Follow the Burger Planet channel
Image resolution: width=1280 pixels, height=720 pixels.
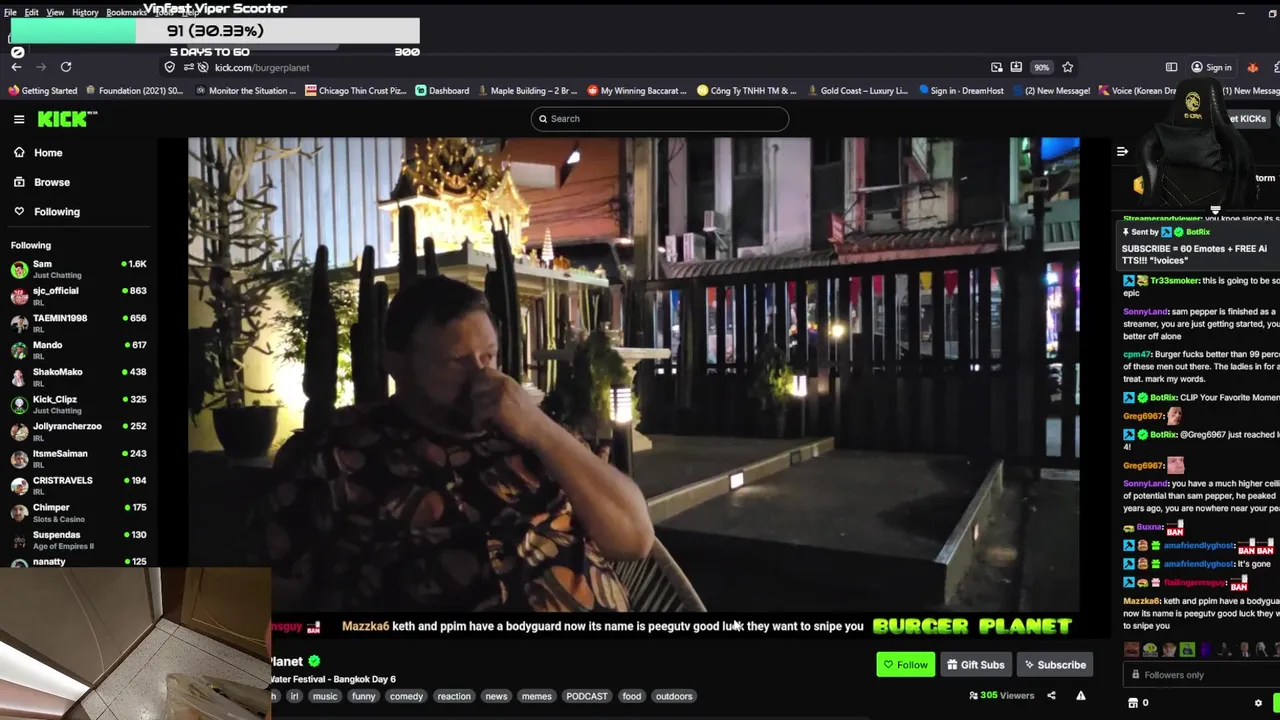coord(906,665)
